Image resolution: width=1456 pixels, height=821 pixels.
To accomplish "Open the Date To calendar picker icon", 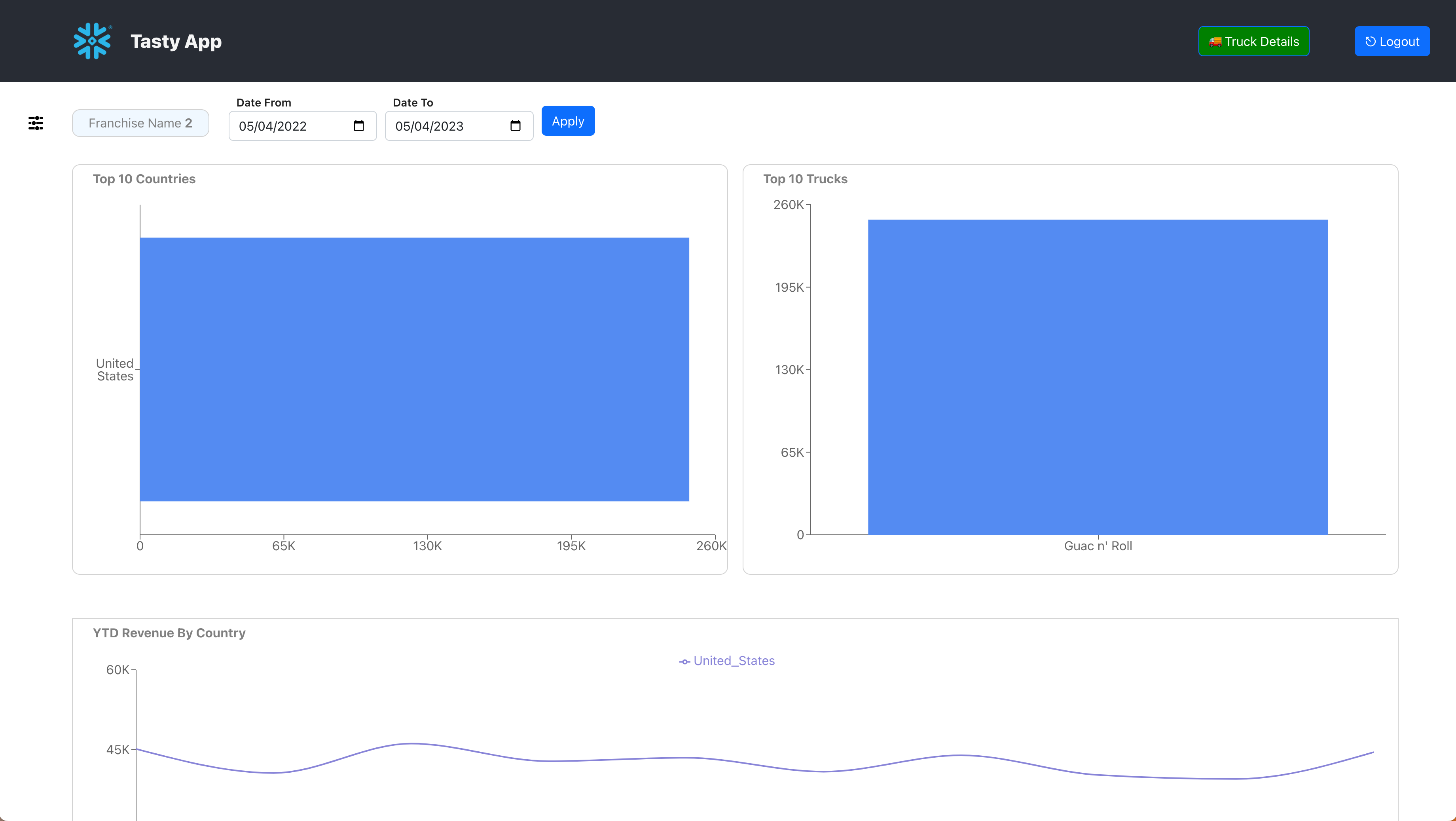I will click(515, 125).
